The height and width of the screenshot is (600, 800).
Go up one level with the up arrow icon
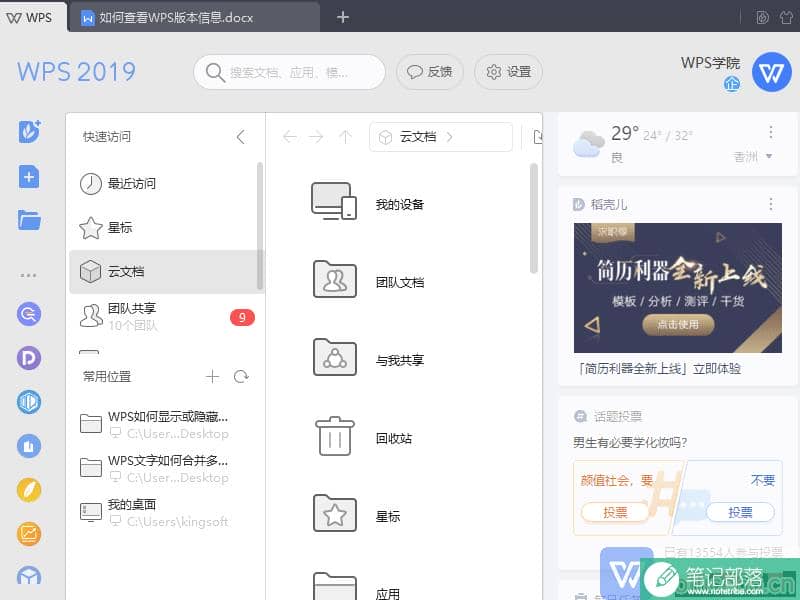[345, 137]
